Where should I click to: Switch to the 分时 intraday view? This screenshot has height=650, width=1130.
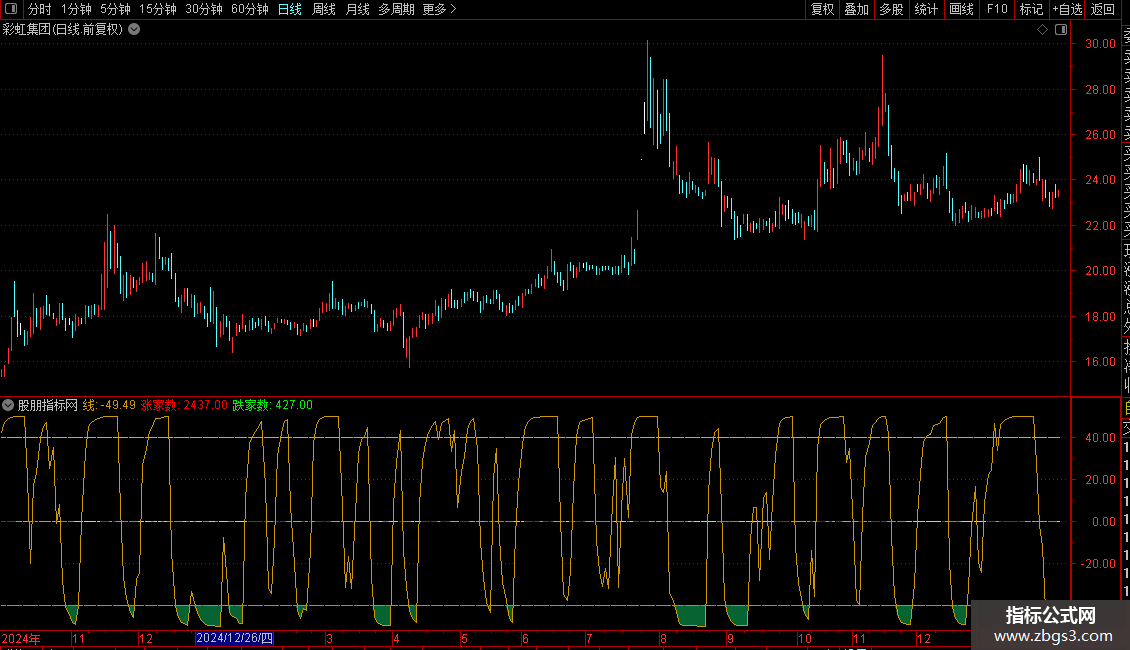[x=40, y=9]
